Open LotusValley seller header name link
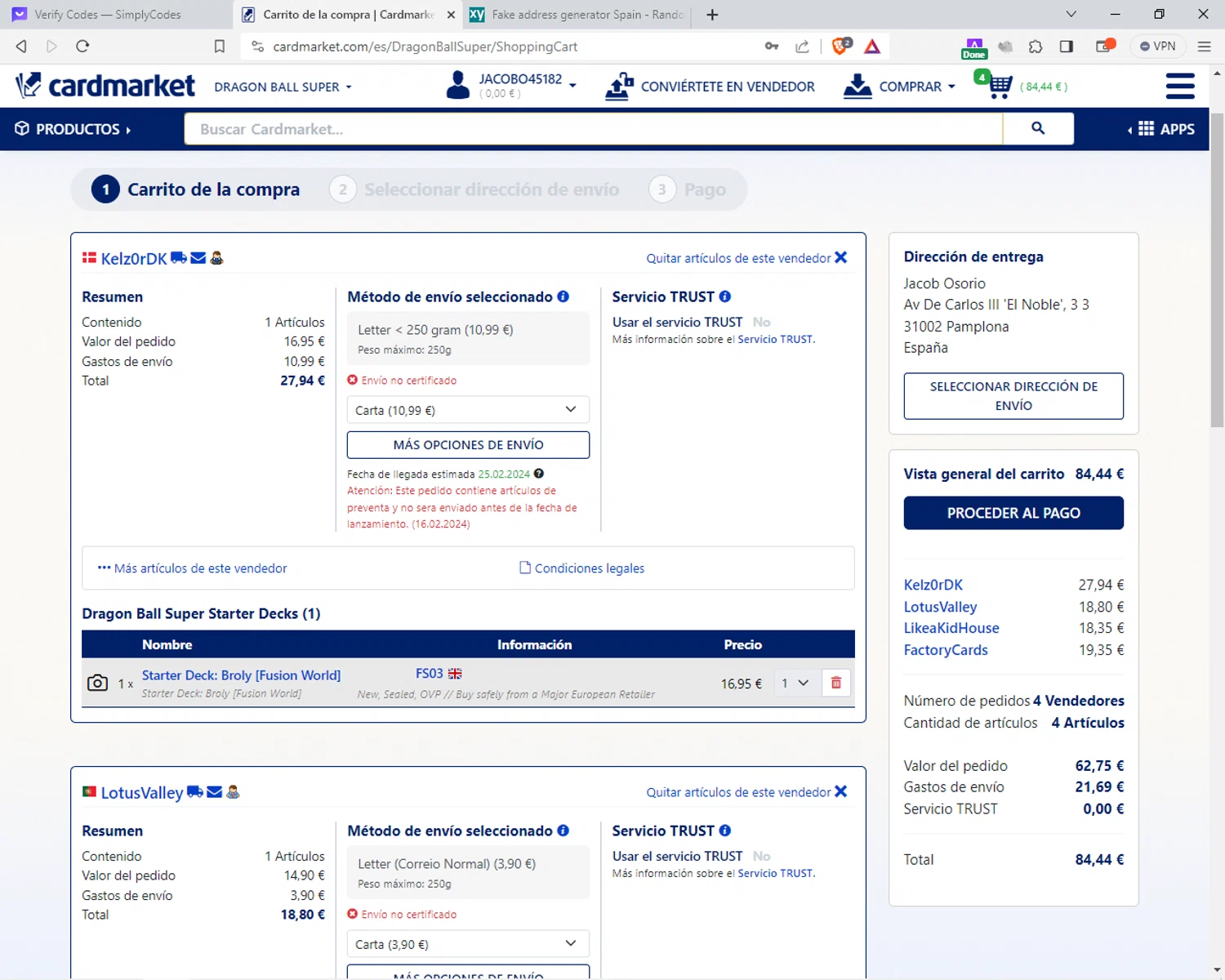The width and height of the screenshot is (1225, 980). (x=142, y=793)
